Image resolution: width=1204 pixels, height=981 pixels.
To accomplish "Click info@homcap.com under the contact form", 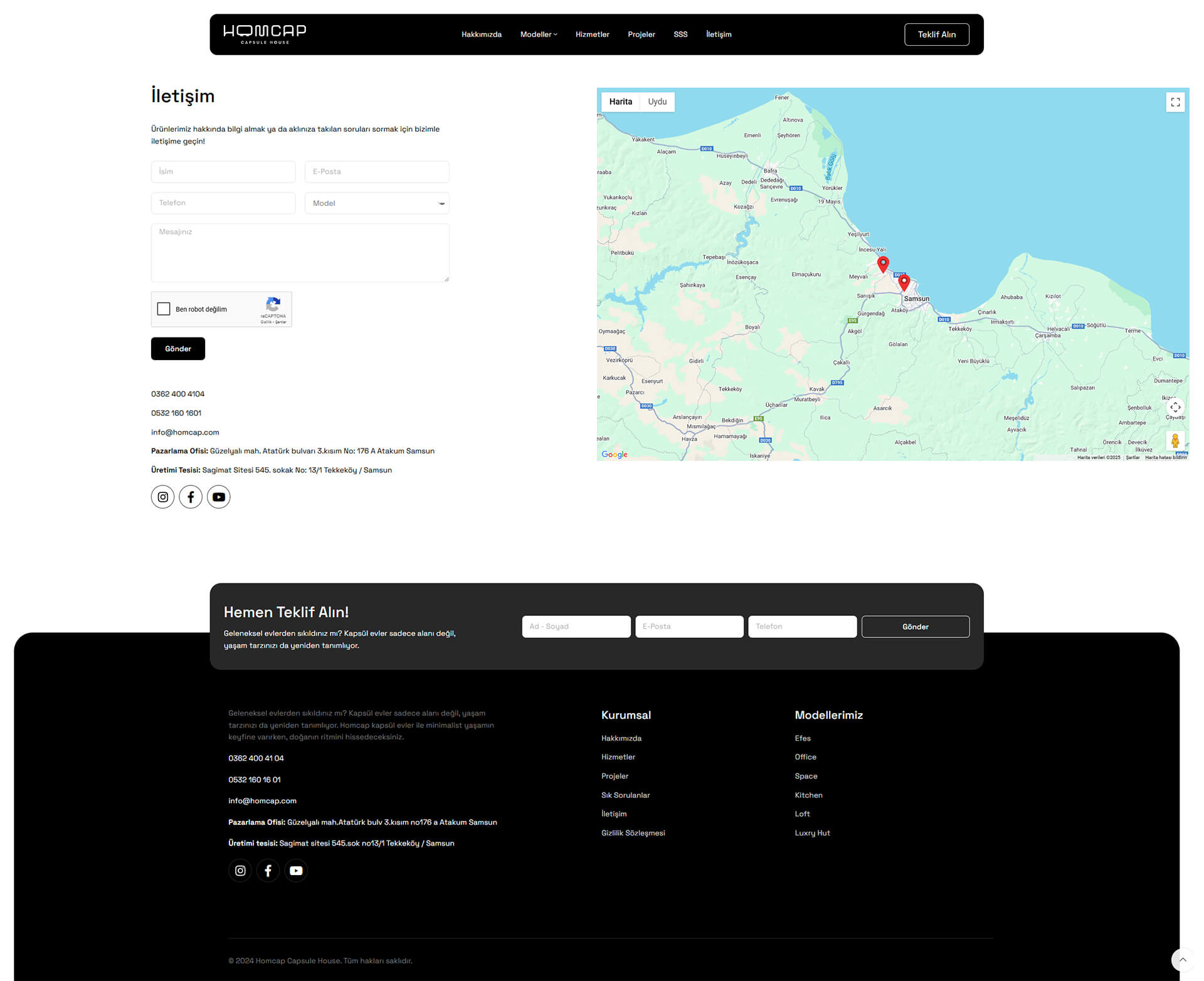I will [x=185, y=432].
